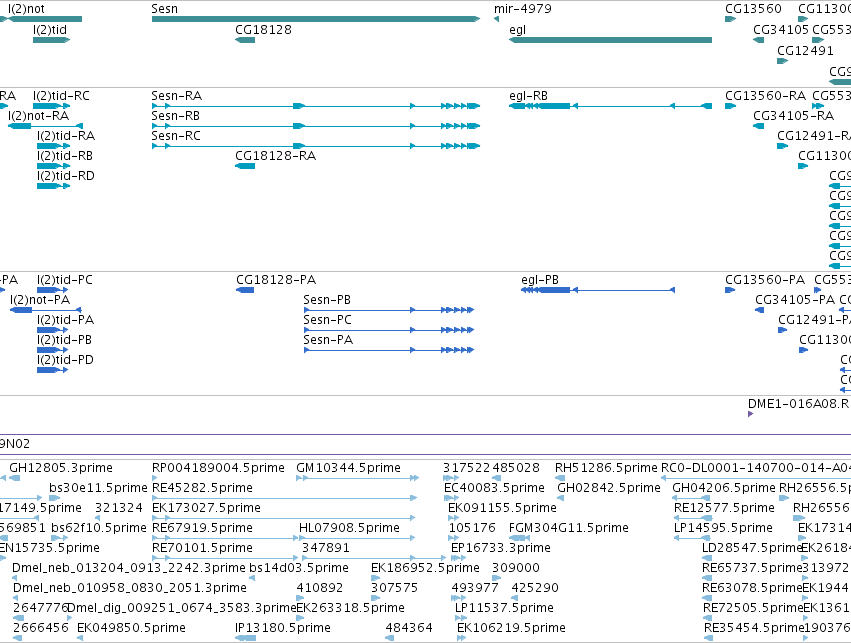Open the EK173027.5prime EST
The image size is (851, 643).
coord(283,518)
